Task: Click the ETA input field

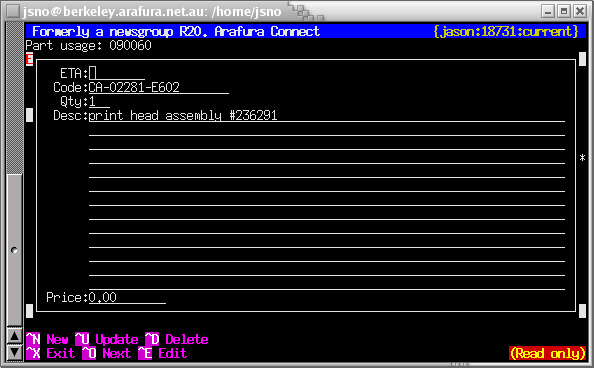Action: point(117,73)
